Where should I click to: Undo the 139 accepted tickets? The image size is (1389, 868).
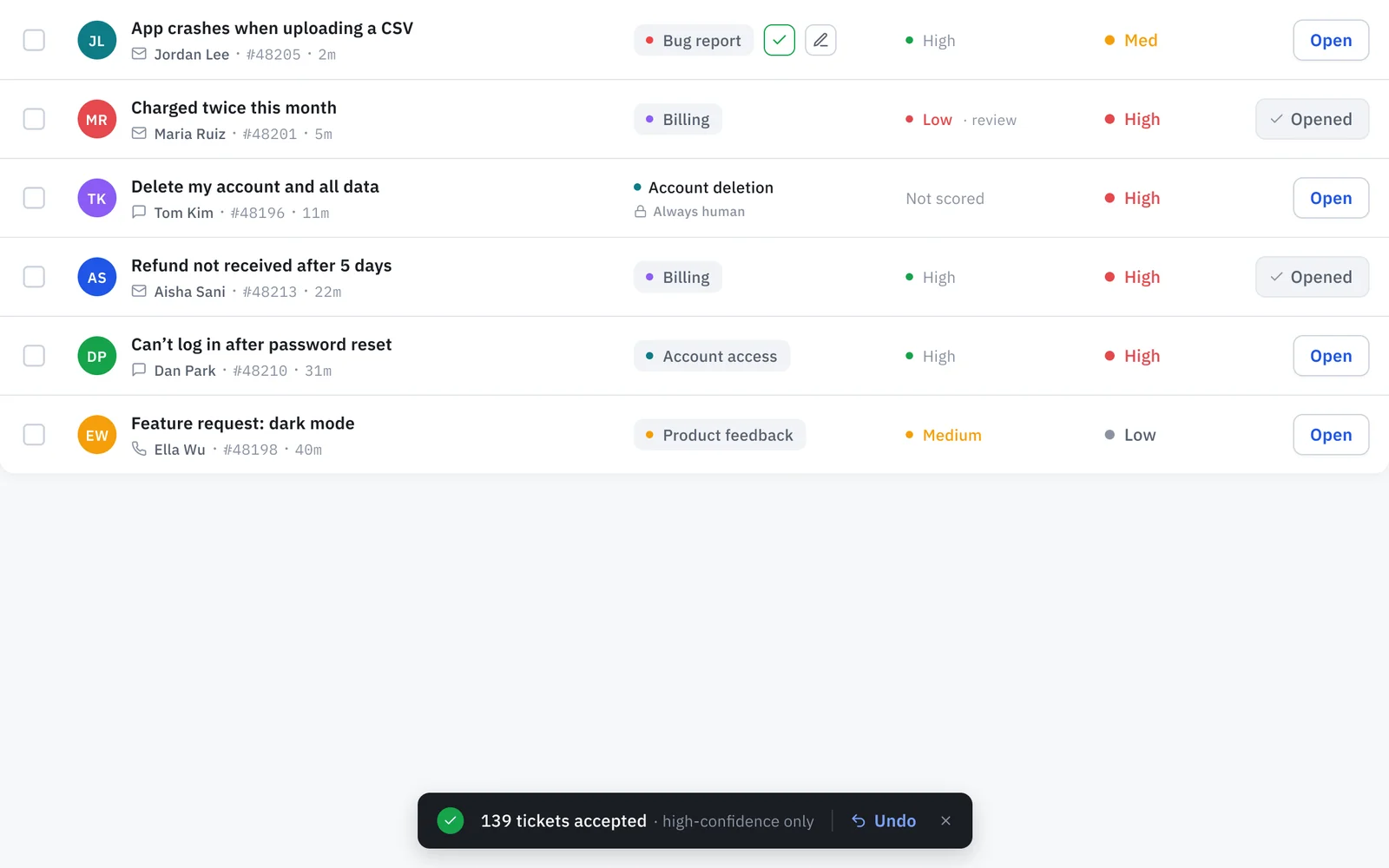[884, 820]
